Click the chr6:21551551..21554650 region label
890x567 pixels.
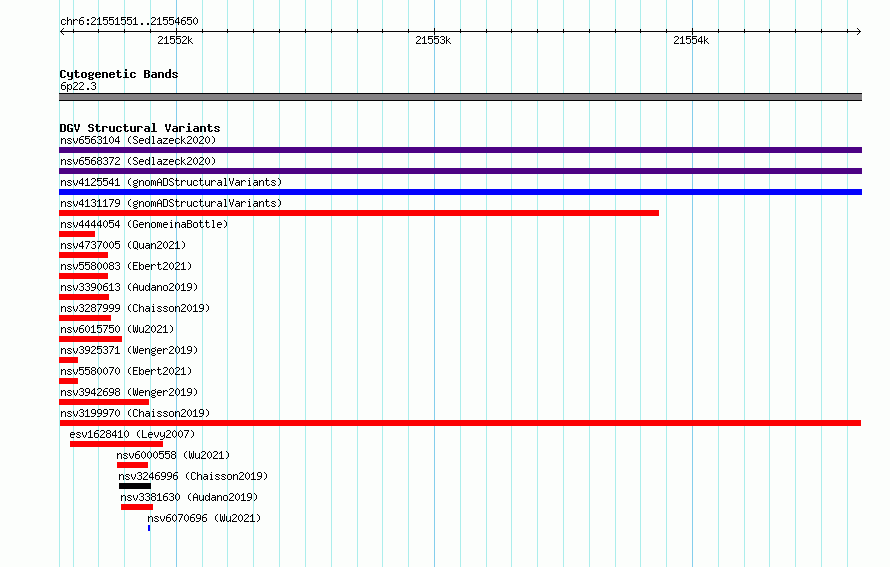129,21
